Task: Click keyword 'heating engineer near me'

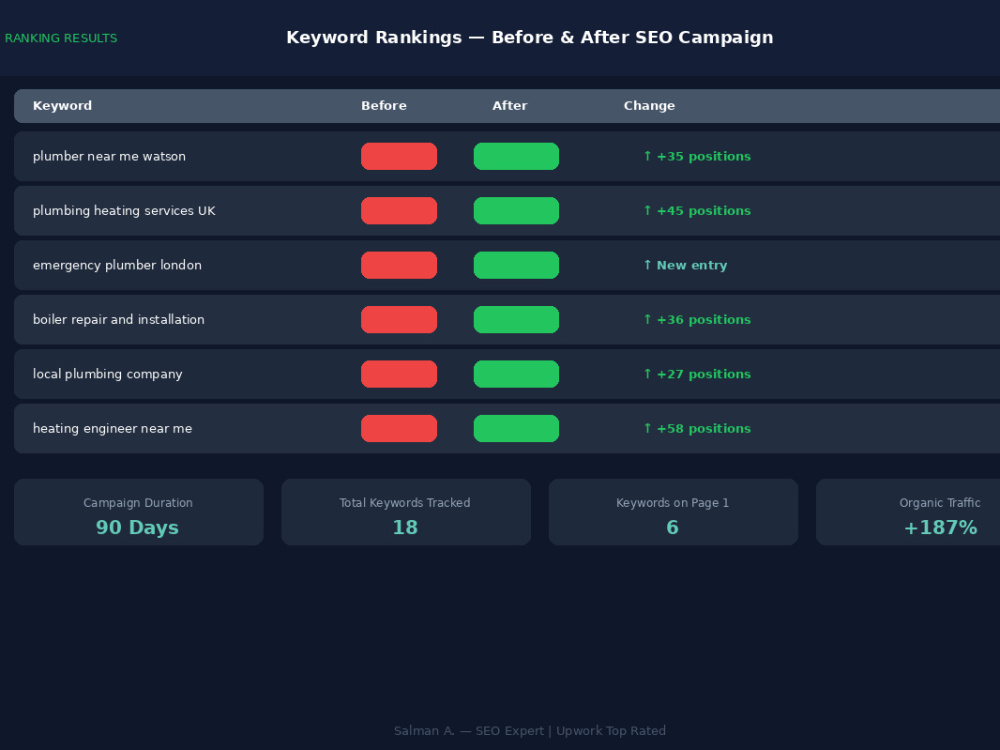Action: pos(112,429)
